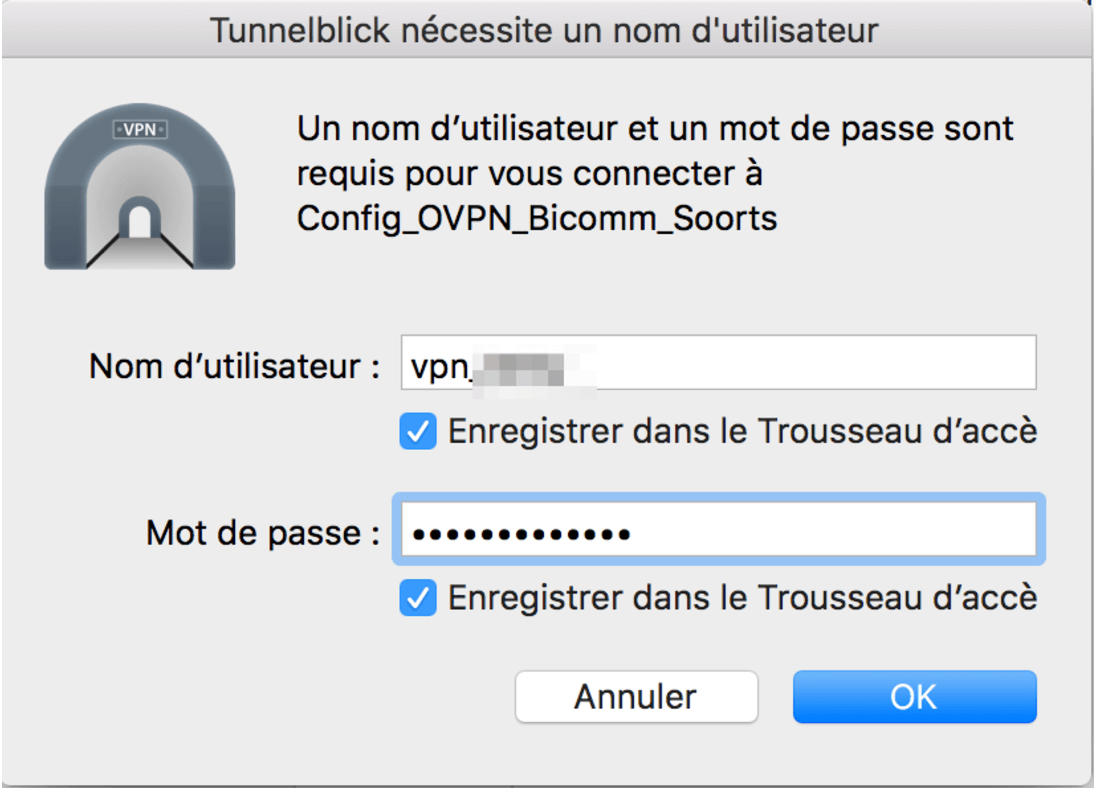
Task: Cancel the dialog with Annuler
Action: [x=636, y=696]
